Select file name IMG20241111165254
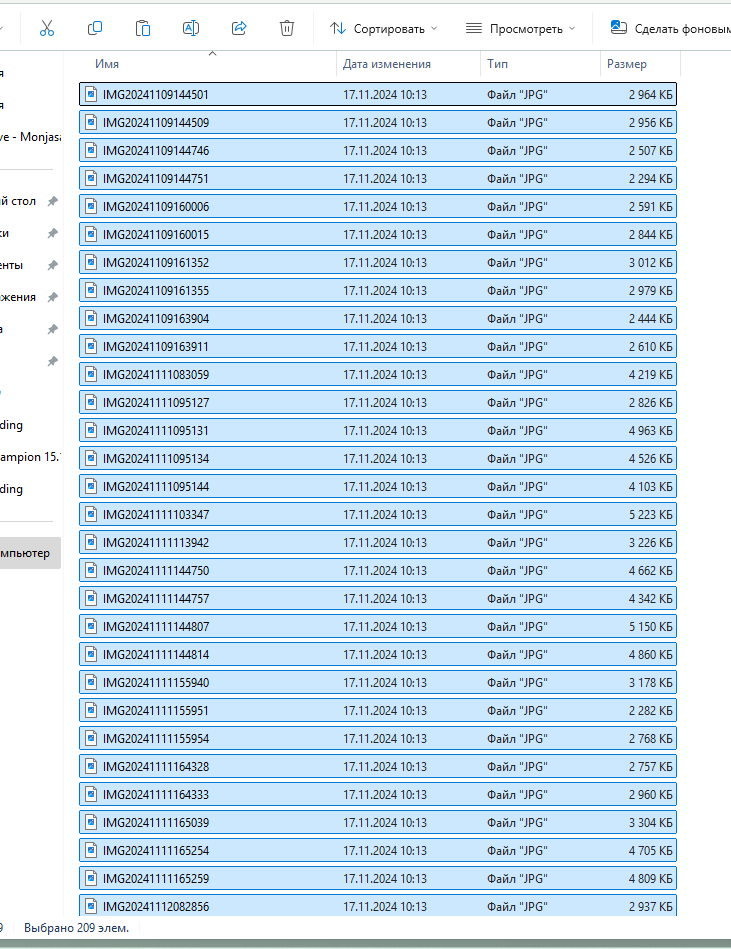The width and height of the screenshot is (731, 949). [x=156, y=850]
